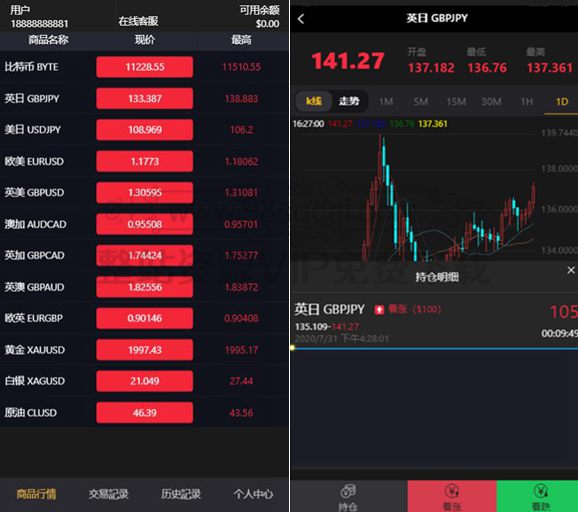Select the 原油 CLUSD product name

pyautogui.click(x=31, y=412)
